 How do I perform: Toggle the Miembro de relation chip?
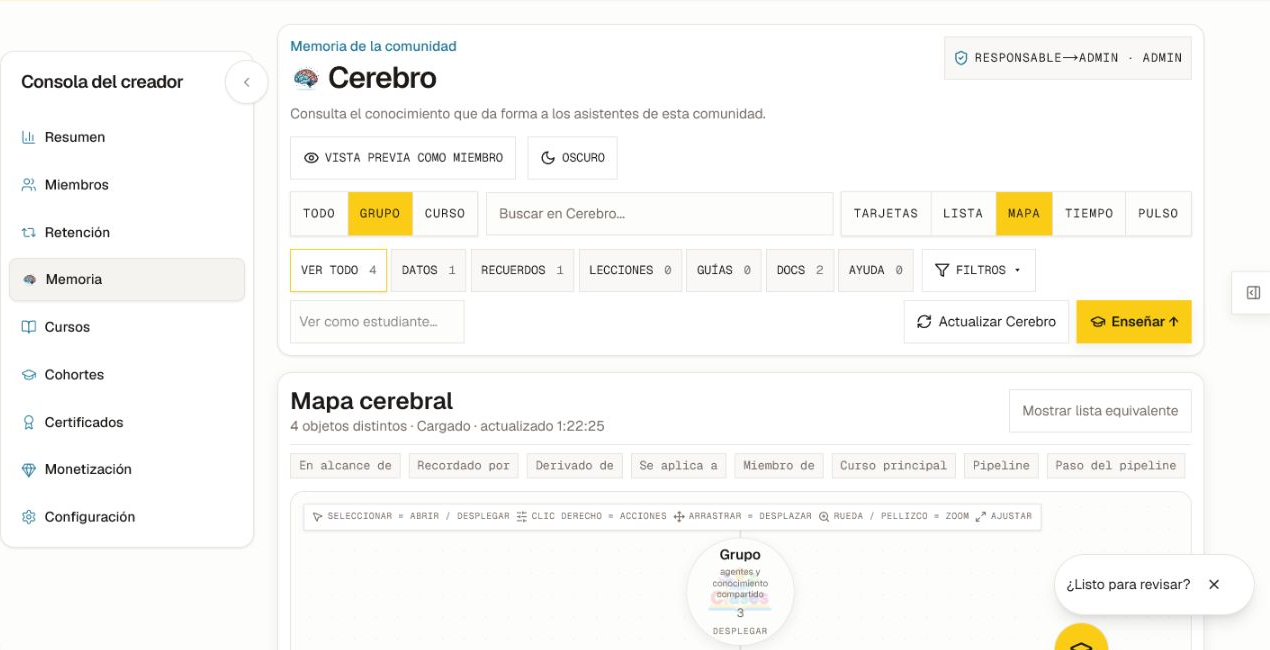point(779,466)
